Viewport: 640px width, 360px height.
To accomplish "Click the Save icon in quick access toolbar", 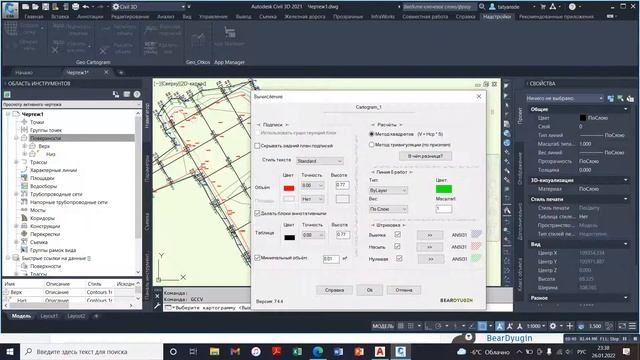I will [45, 7].
